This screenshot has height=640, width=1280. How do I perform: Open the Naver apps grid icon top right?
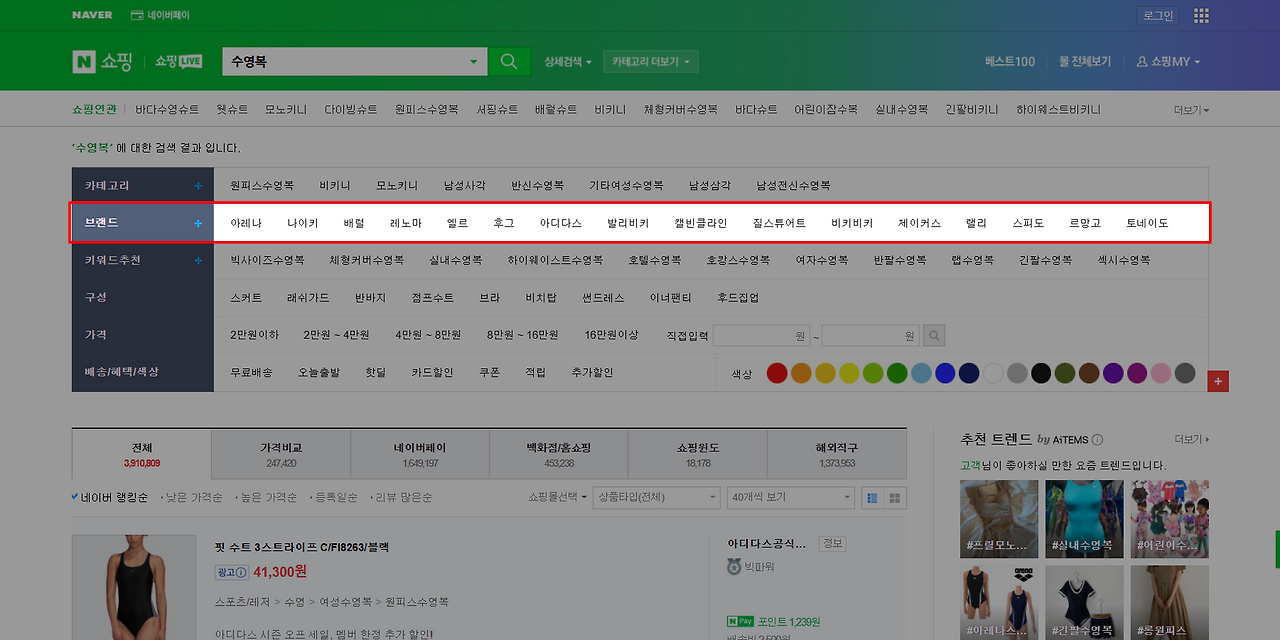(x=1201, y=15)
